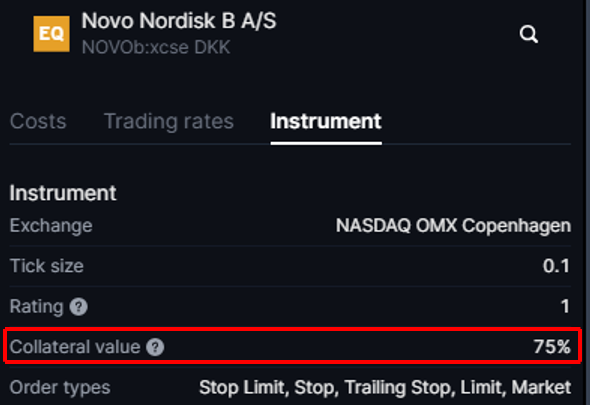The width and height of the screenshot is (590, 405).
Task: Click the 0.1 tick size value
Action: coord(557,266)
